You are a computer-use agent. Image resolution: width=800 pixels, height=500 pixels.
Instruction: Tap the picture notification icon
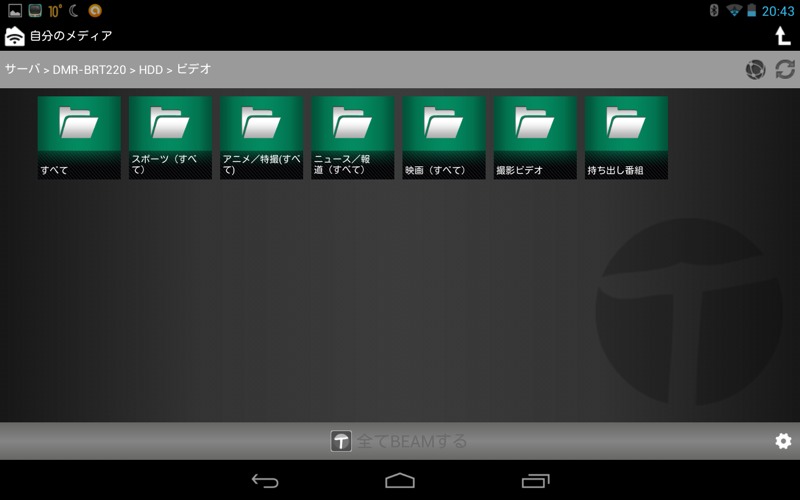coord(15,10)
